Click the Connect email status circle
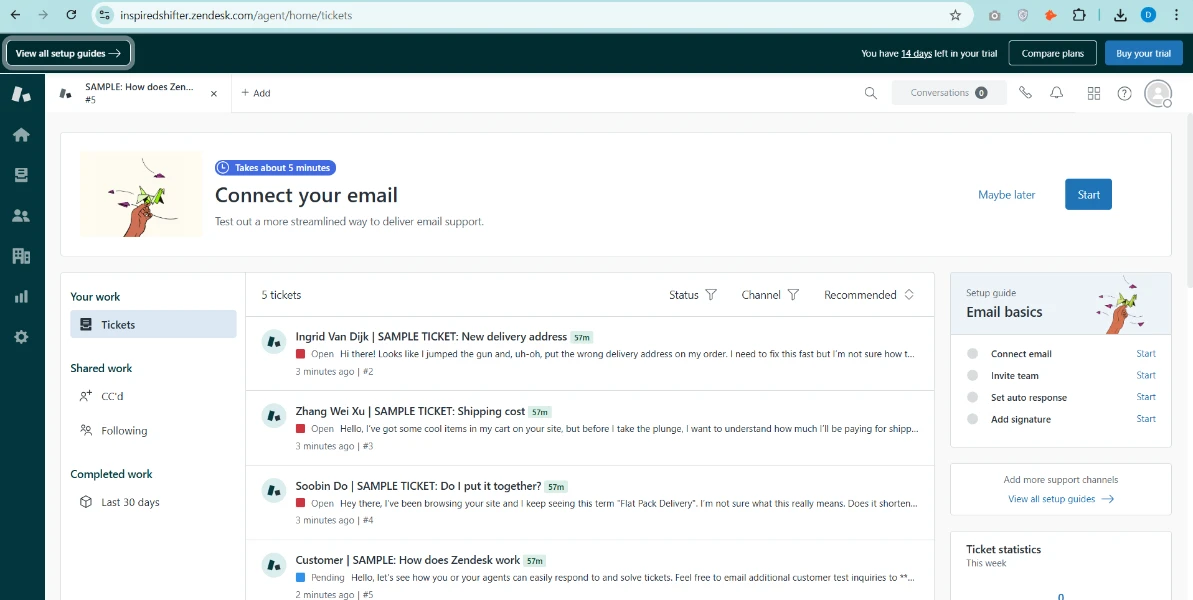 coord(972,354)
